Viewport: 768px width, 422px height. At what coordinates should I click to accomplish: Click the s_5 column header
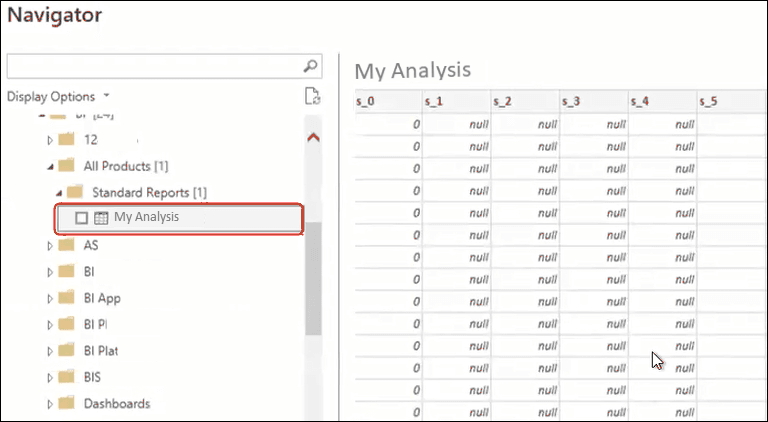pos(733,101)
